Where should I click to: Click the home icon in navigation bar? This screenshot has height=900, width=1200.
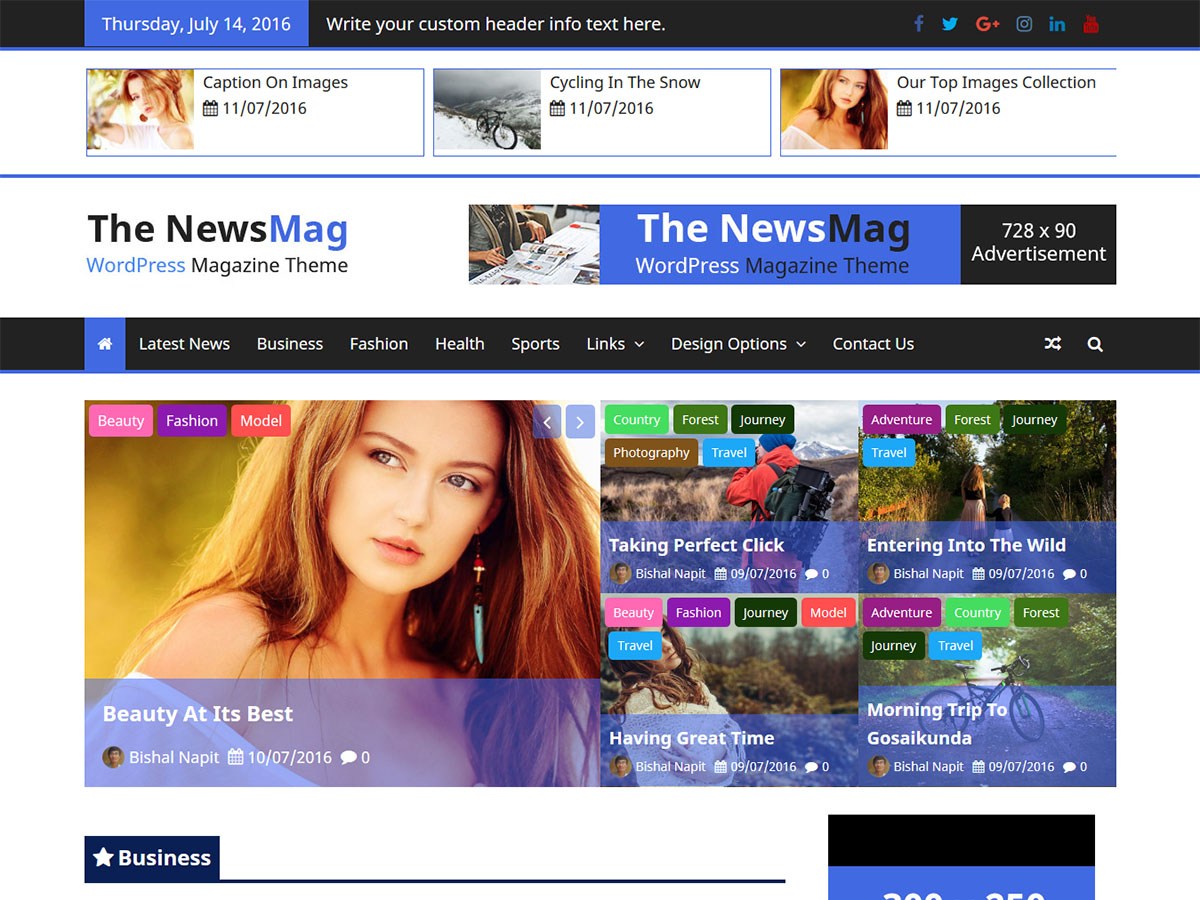tap(105, 344)
